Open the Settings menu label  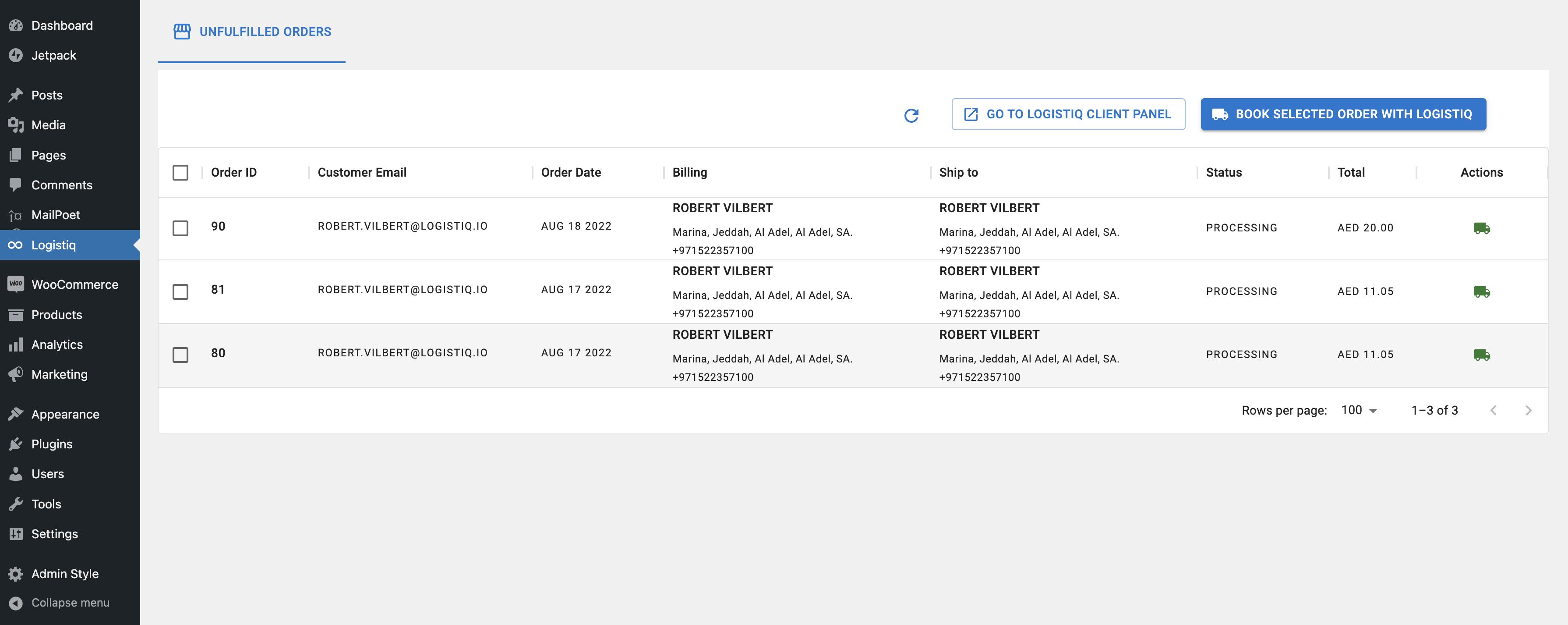(55, 534)
